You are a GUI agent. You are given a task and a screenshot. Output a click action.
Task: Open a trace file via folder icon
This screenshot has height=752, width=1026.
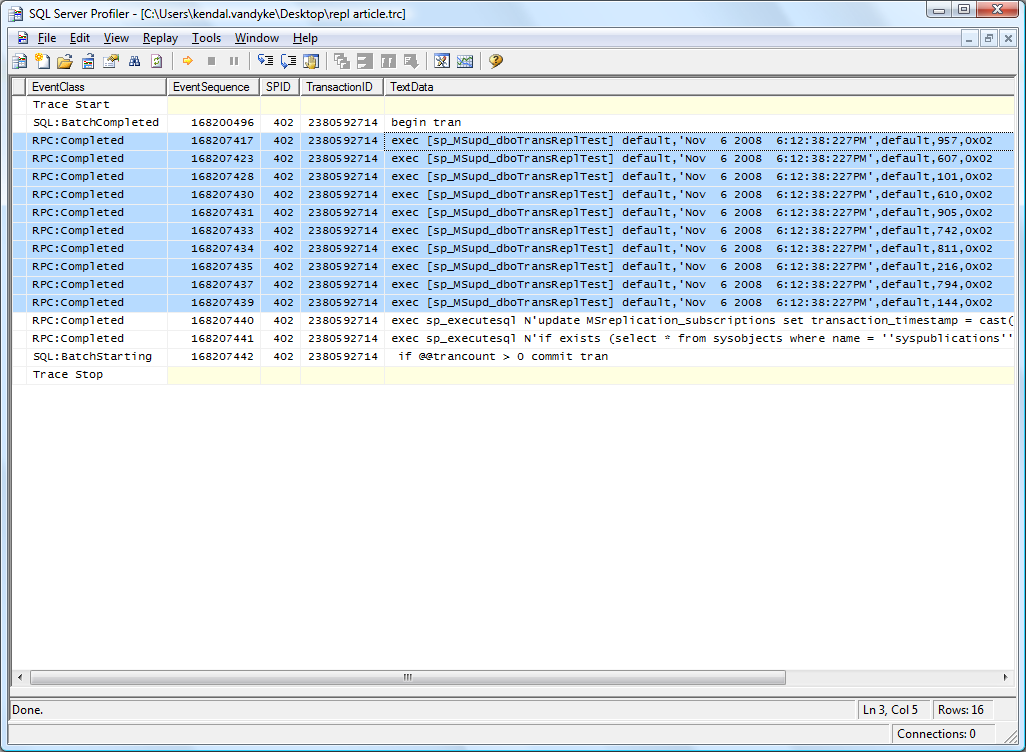65,62
